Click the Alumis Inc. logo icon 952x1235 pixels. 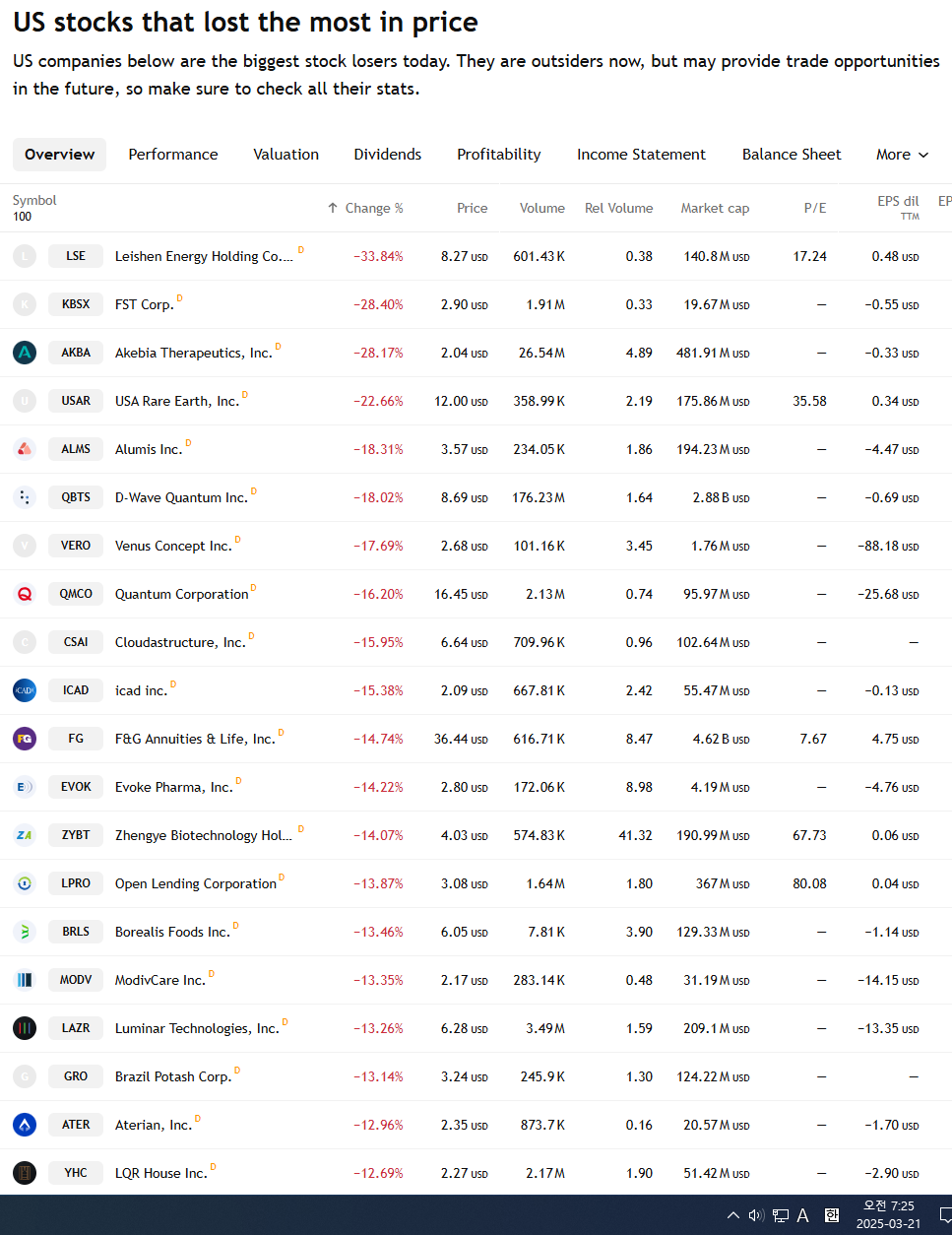point(25,449)
